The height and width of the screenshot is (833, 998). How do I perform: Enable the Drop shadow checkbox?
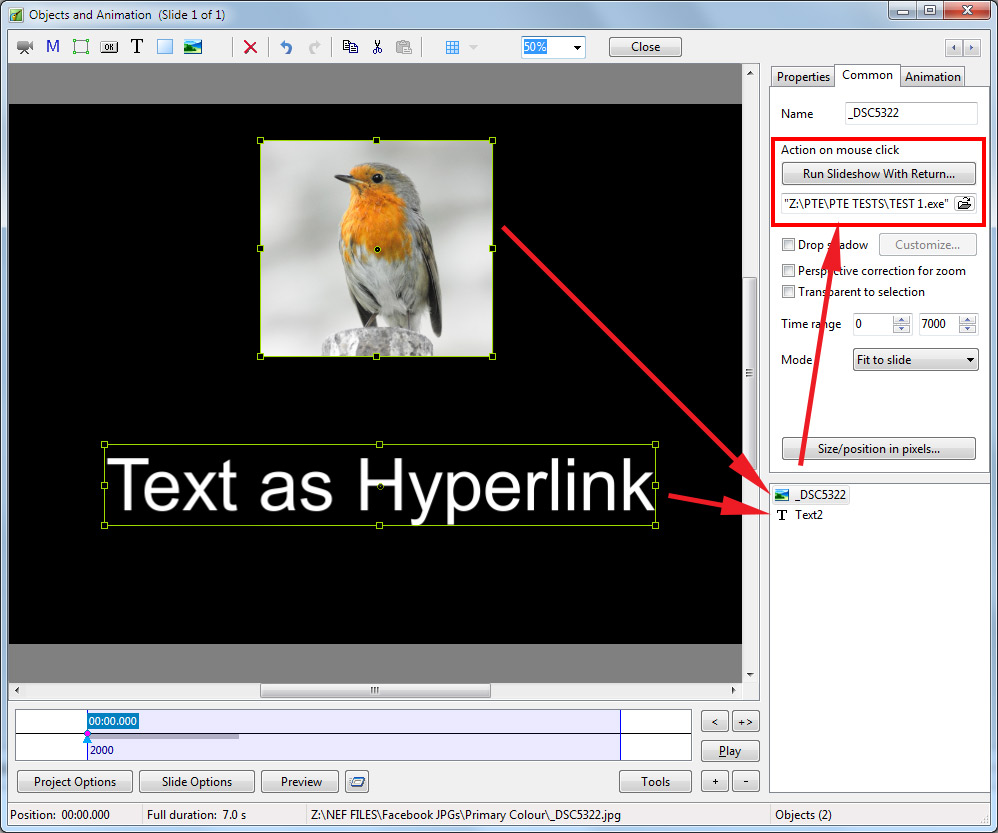click(x=788, y=245)
